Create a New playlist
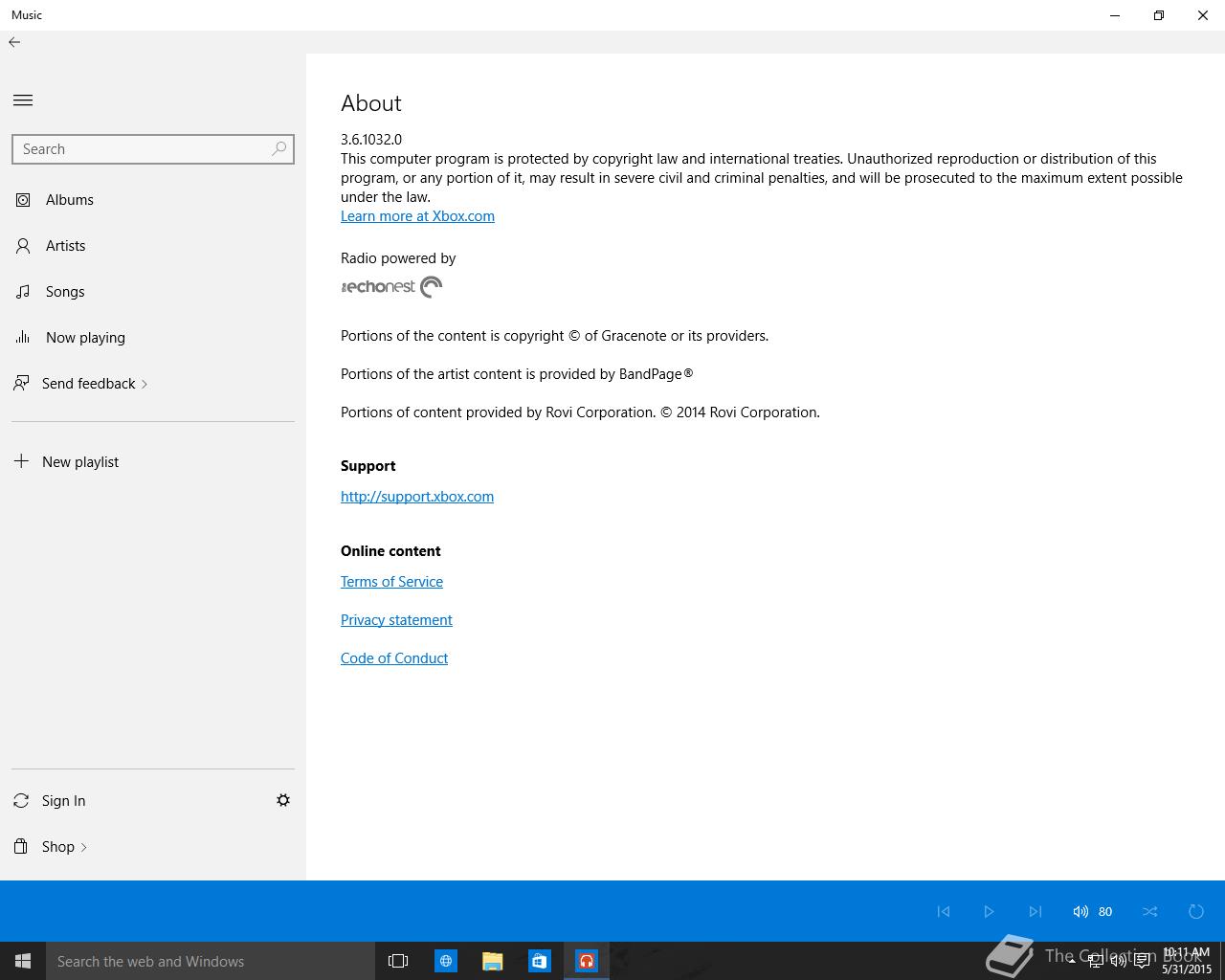 pyautogui.click(x=80, y=462)
